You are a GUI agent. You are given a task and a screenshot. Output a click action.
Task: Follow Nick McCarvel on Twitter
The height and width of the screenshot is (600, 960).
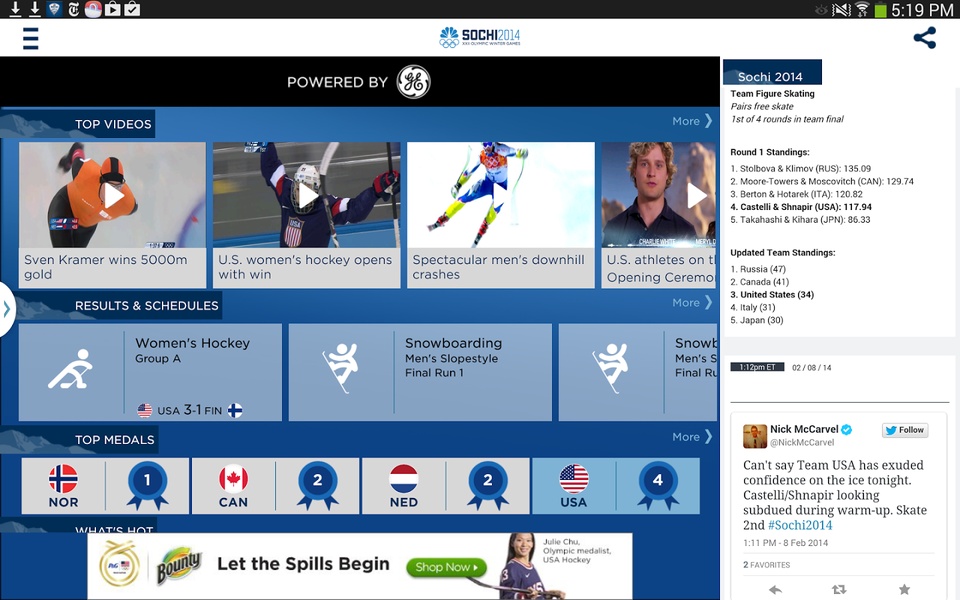coord(905,430)
